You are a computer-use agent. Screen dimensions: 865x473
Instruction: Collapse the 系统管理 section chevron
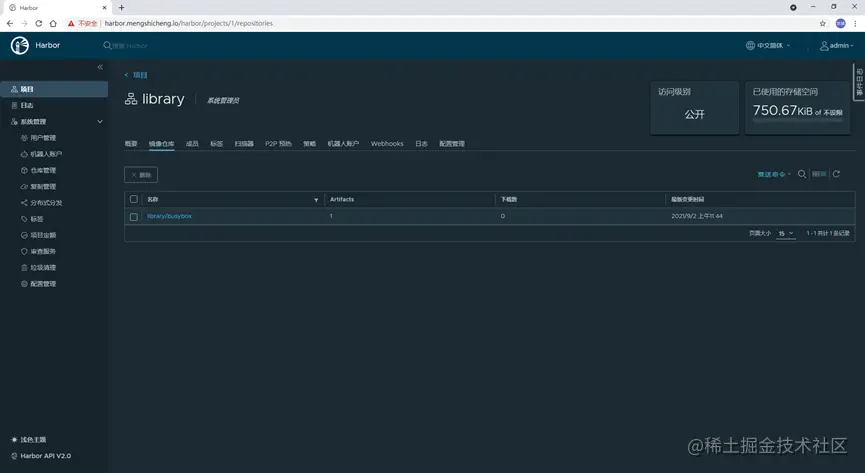pyautogui.click(x=100, y=121)
